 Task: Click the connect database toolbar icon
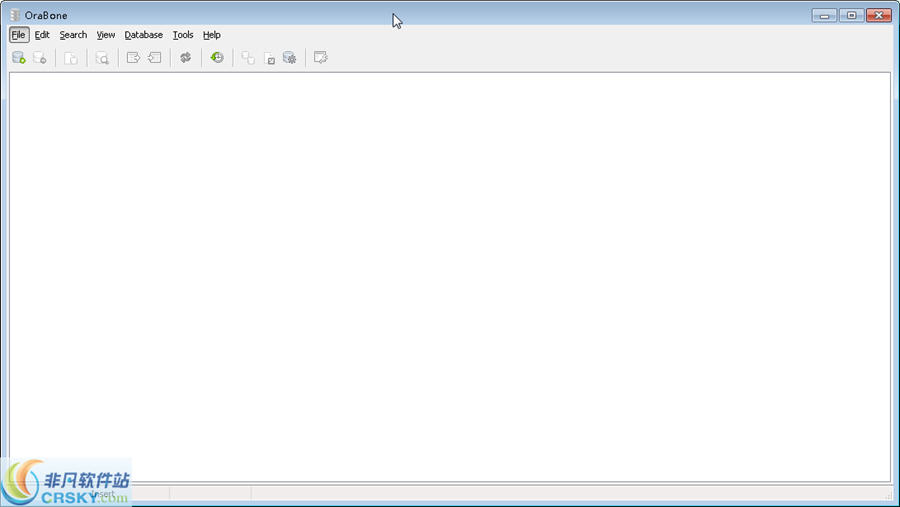(18, 57)
